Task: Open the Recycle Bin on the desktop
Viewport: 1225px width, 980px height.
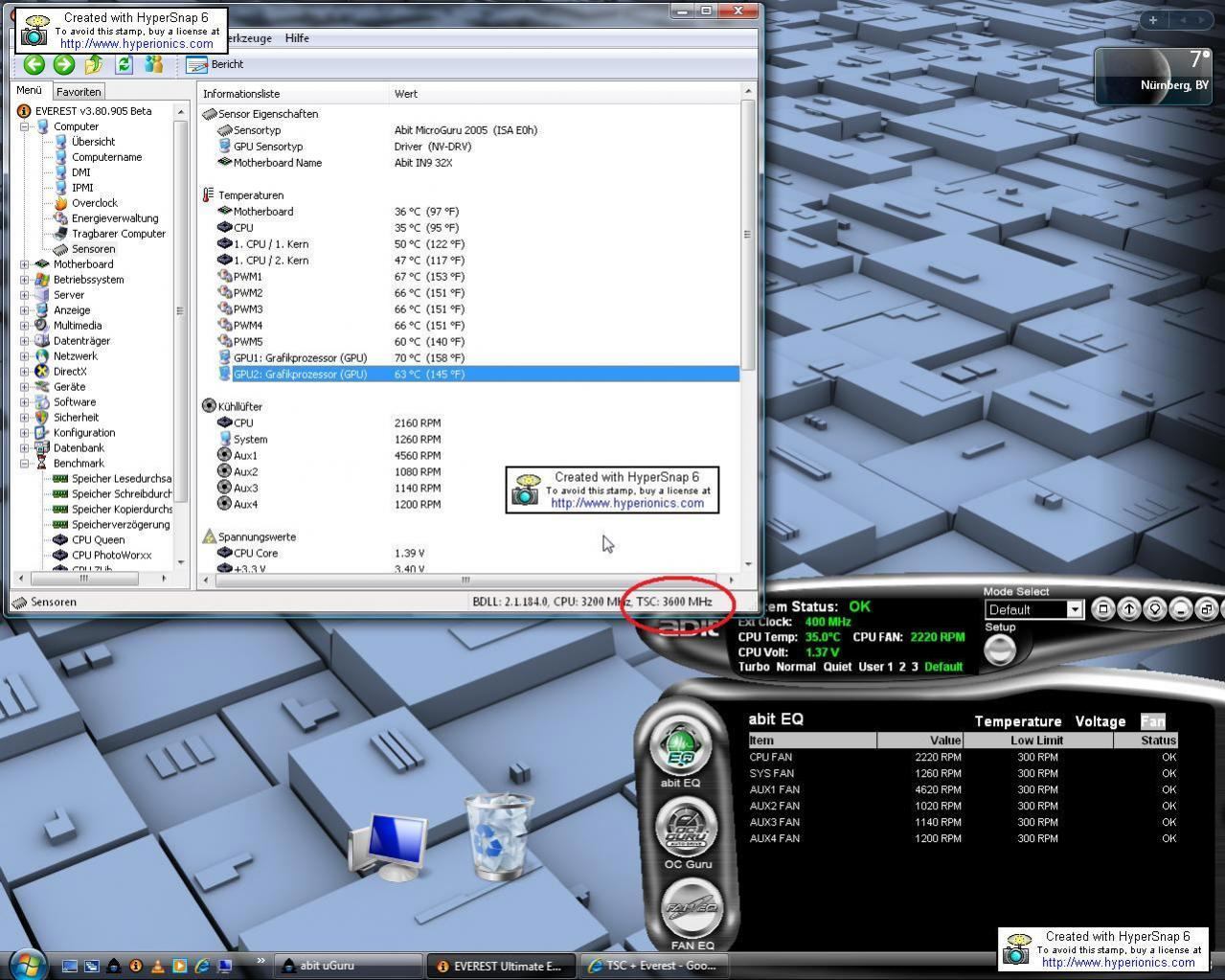Action: [499, 836]
